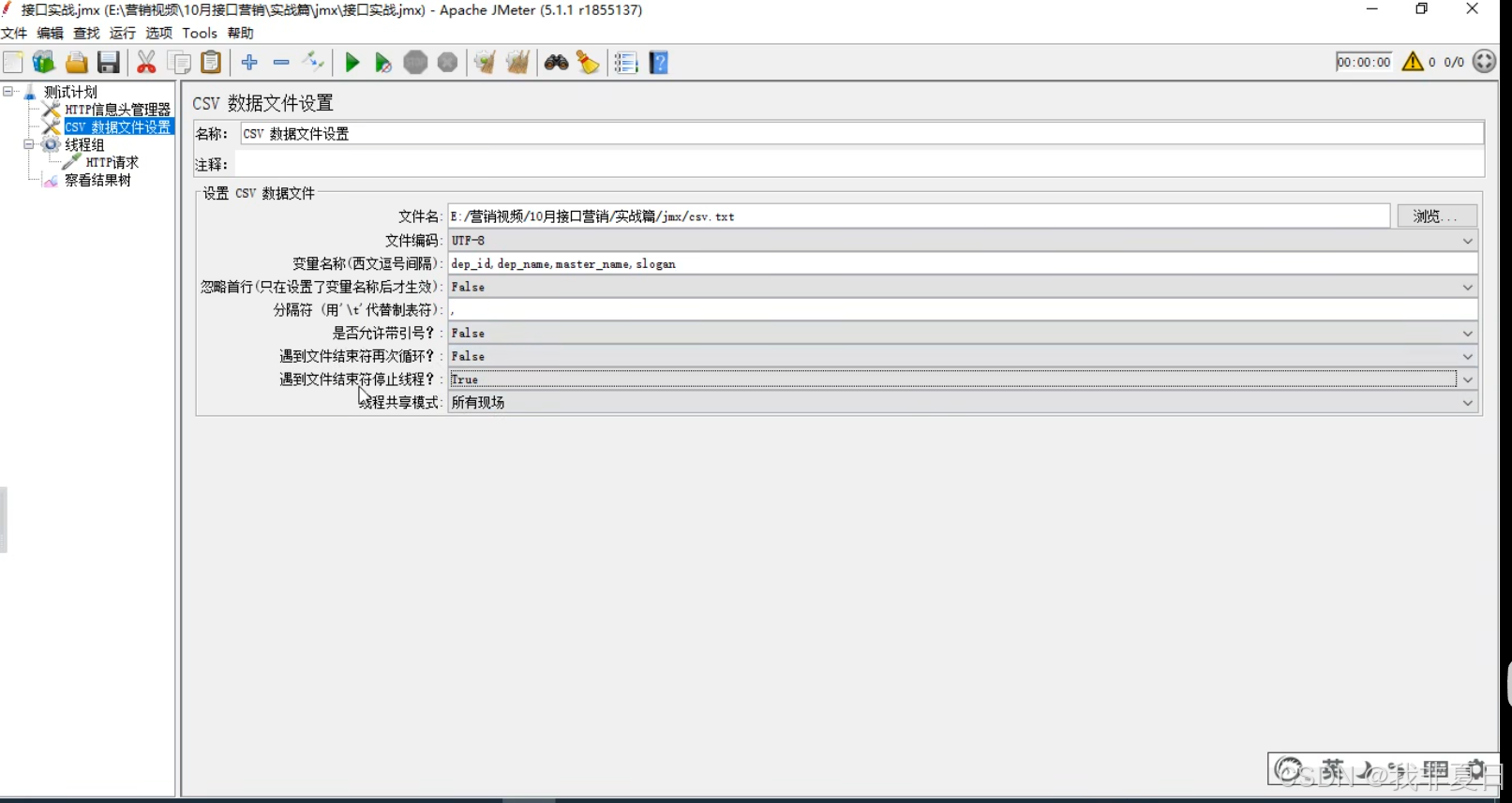
Task: Open the 帮助 menu
Action: (x=241, y=33)
